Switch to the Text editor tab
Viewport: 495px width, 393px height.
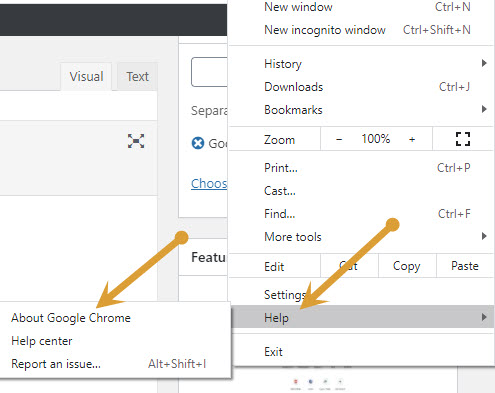[x=137, y=77]
